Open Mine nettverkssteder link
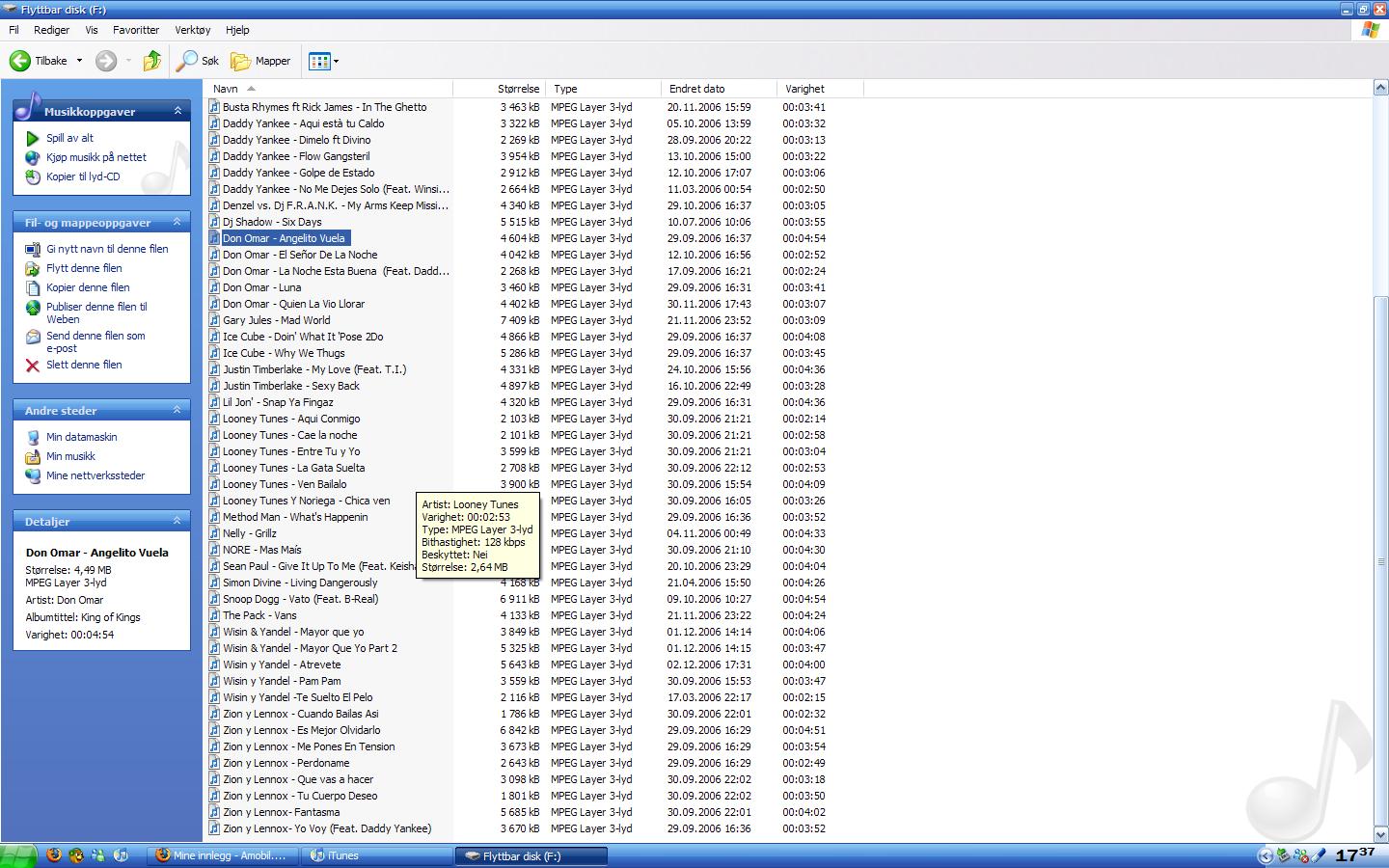1389x868 pixels. pos(95,475)
